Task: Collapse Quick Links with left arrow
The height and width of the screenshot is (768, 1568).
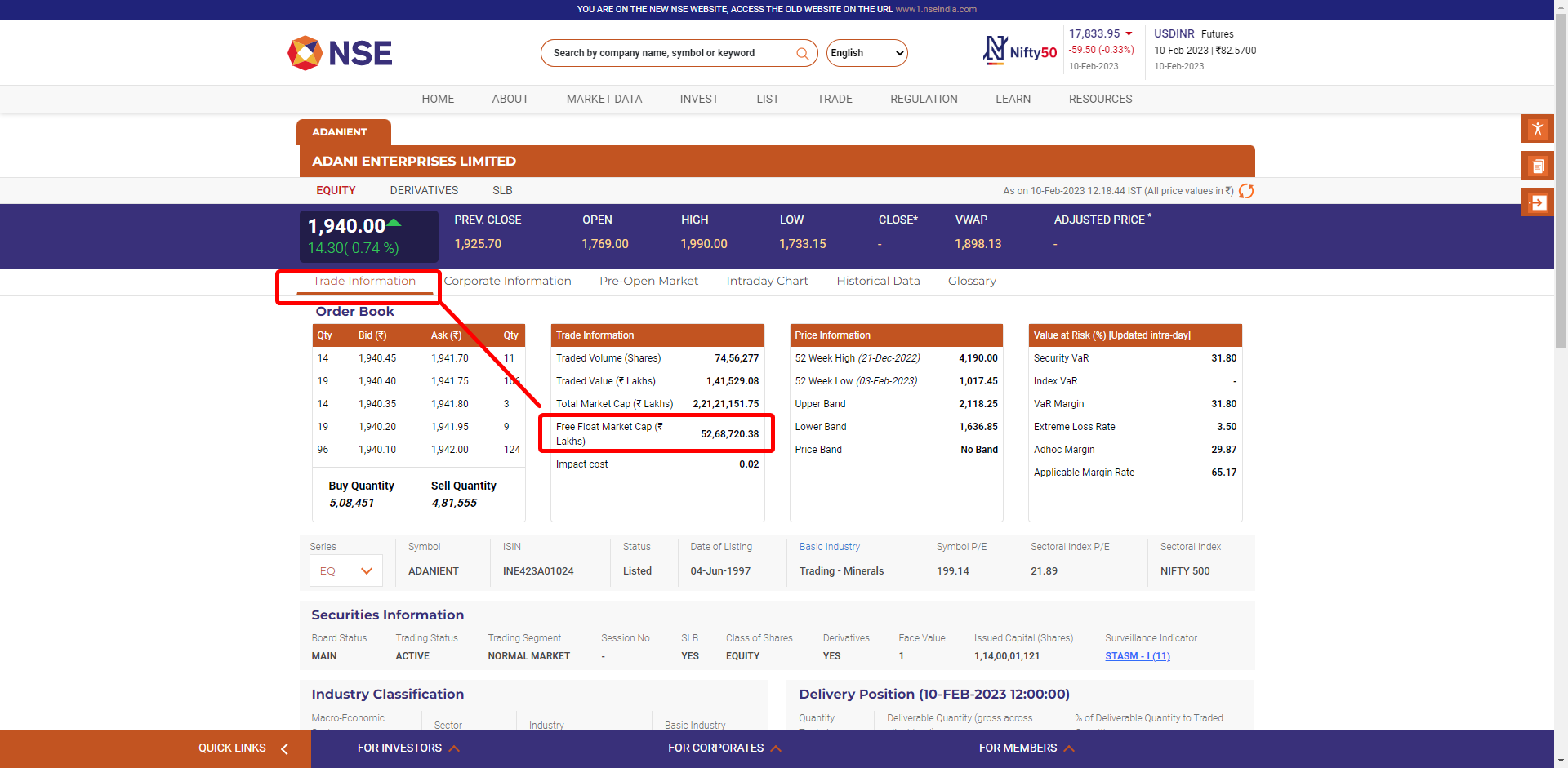Action: [x=284, y=748]
